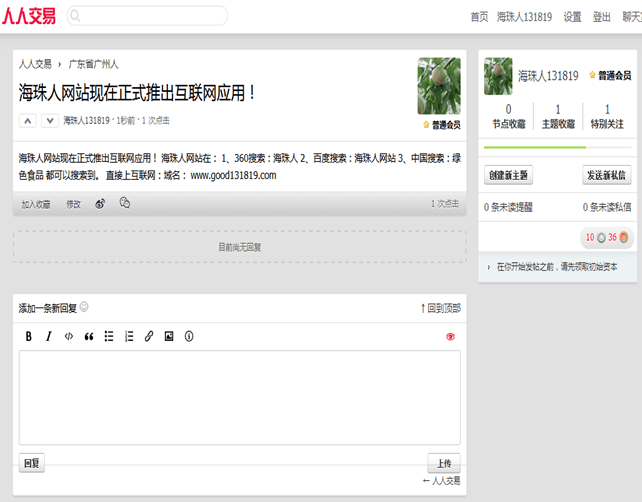Click the 创建新主题 button
The width and height of the screenshot is (642, 502).
[x=508, y=175]
